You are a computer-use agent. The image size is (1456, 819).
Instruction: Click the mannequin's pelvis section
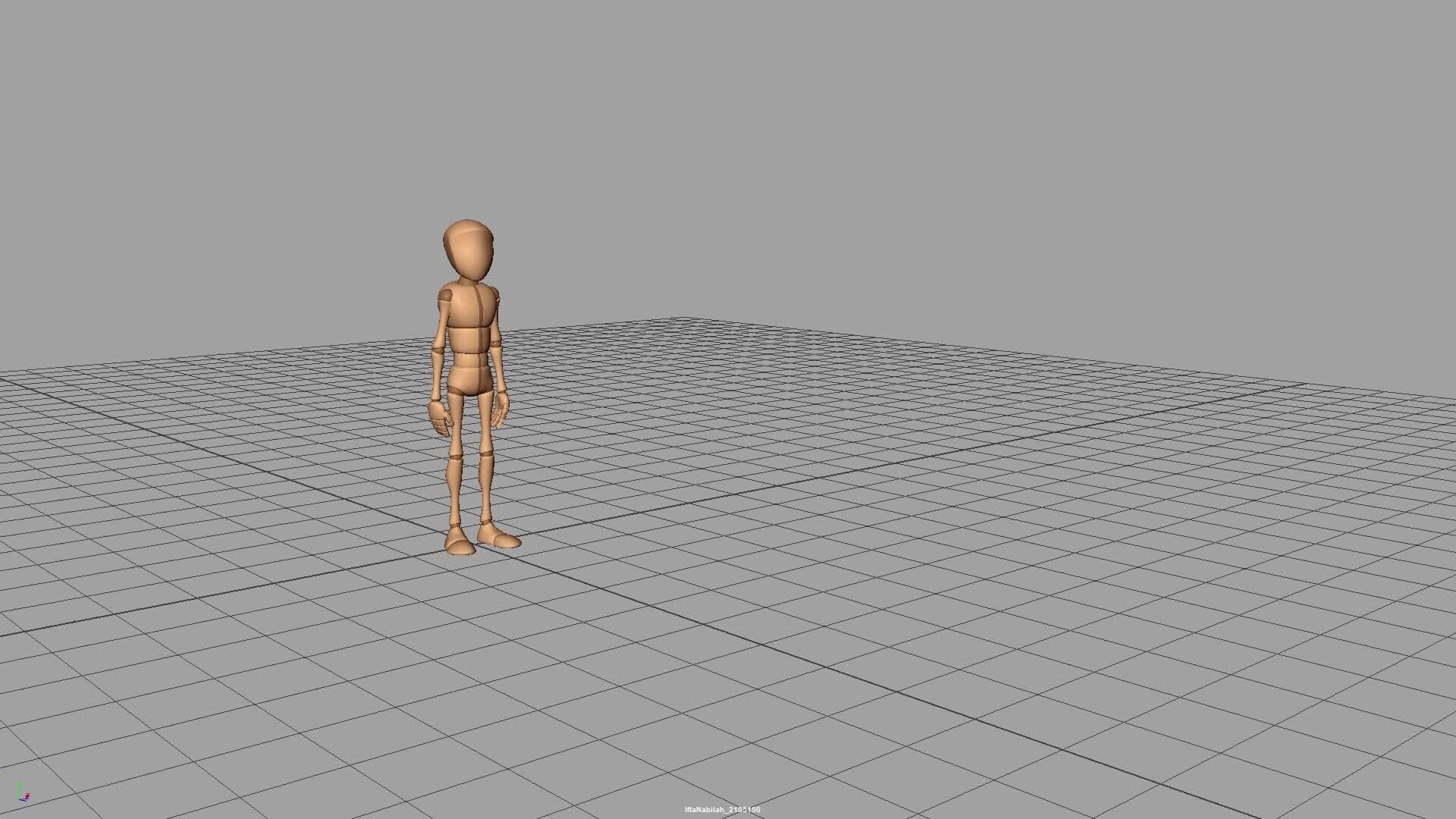coord(469,381)
